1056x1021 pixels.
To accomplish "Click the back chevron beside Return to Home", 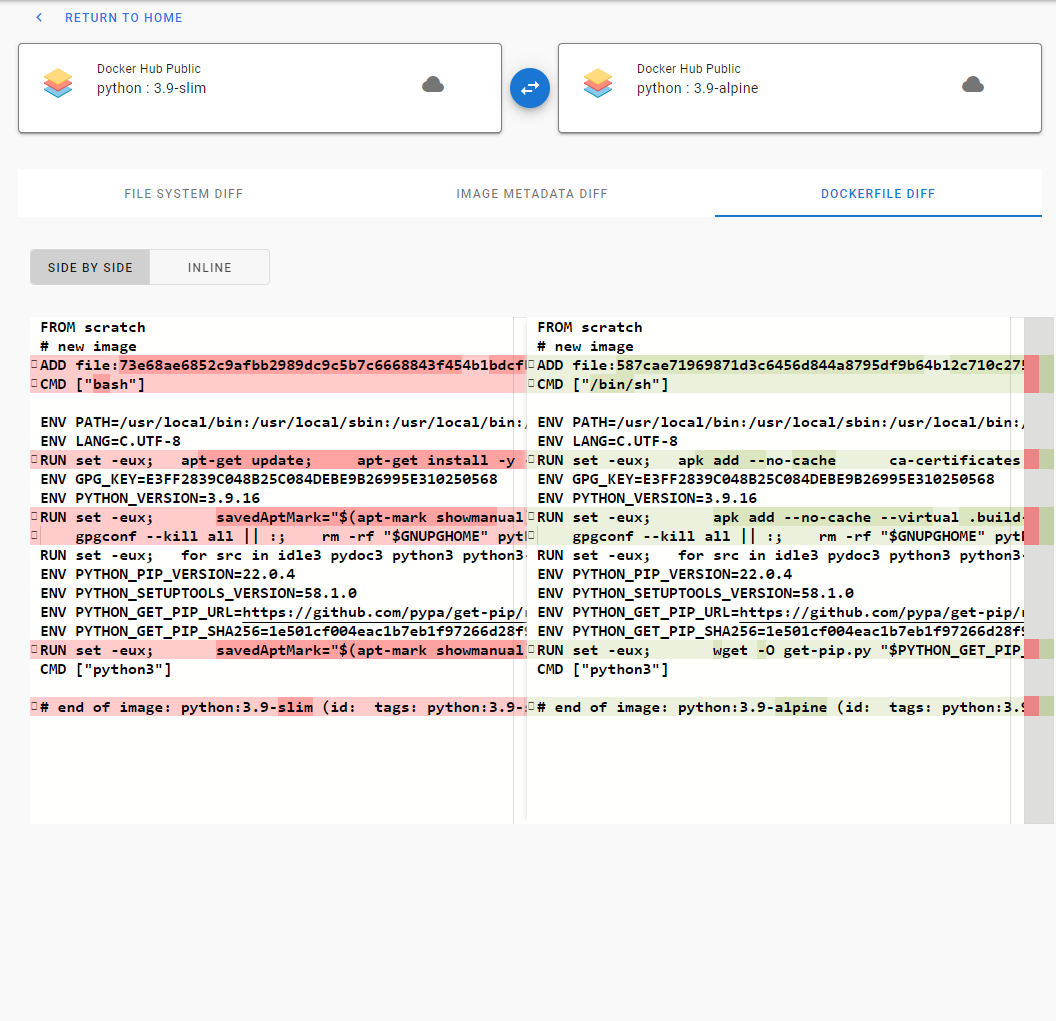I will 39,18.
